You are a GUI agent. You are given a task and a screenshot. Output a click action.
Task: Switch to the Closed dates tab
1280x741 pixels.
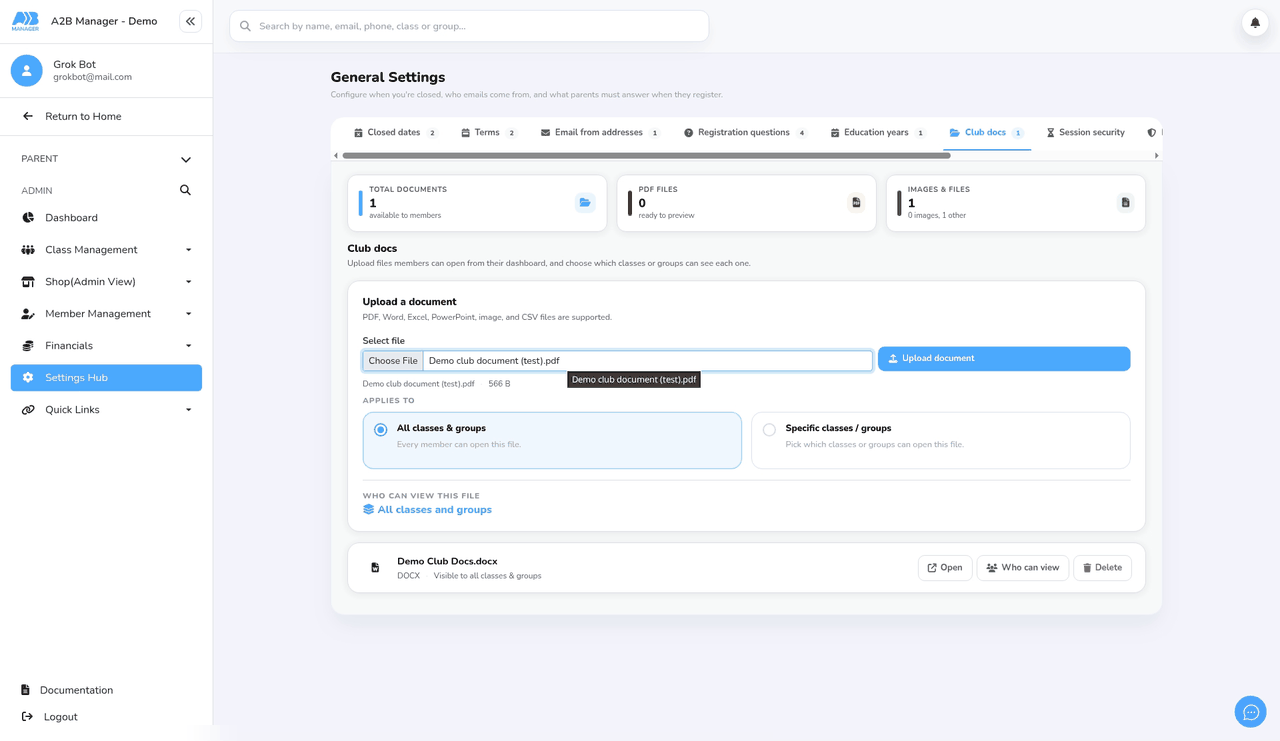tap(396, 133)
